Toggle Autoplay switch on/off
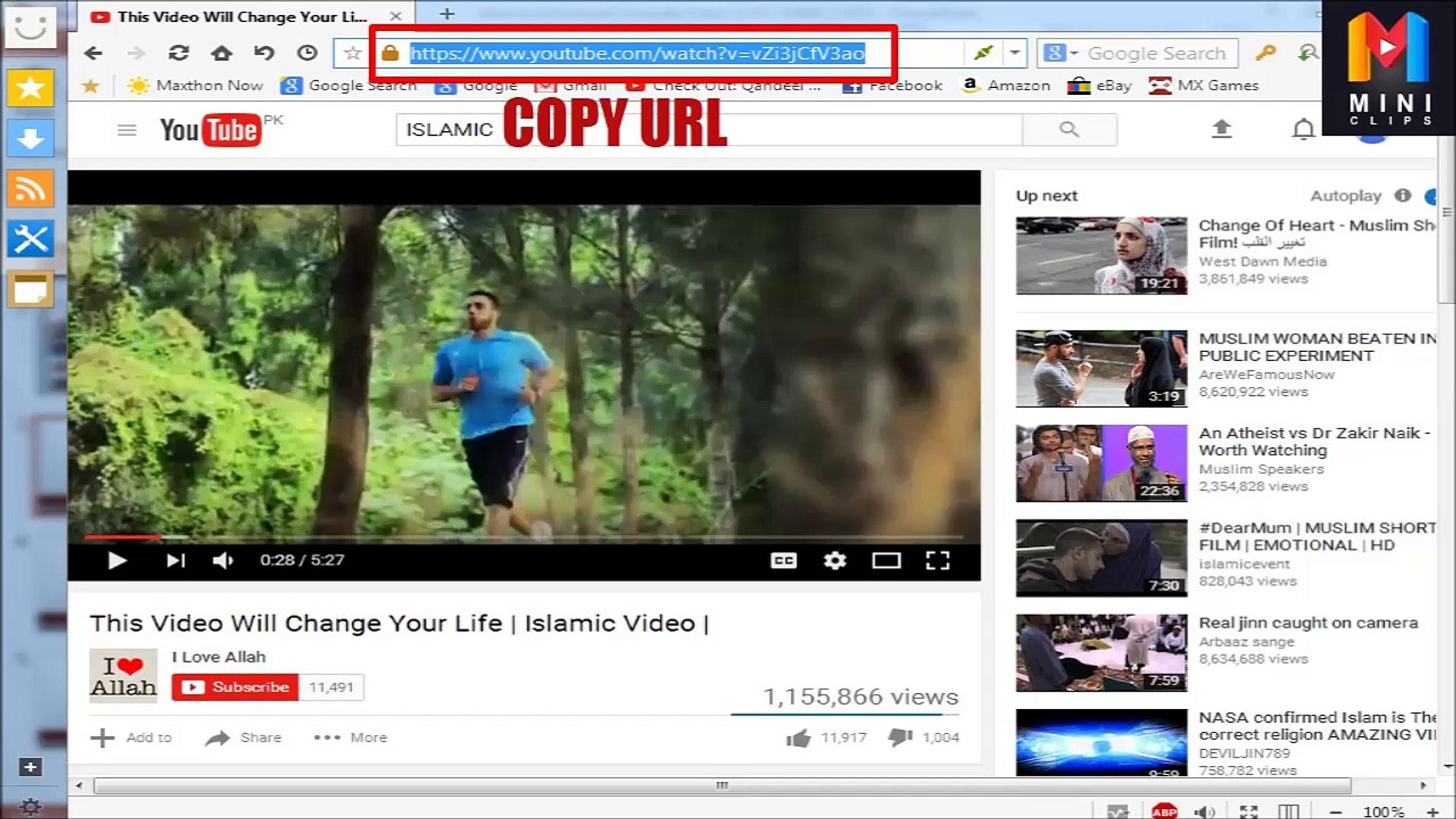 coord(1429,196)
